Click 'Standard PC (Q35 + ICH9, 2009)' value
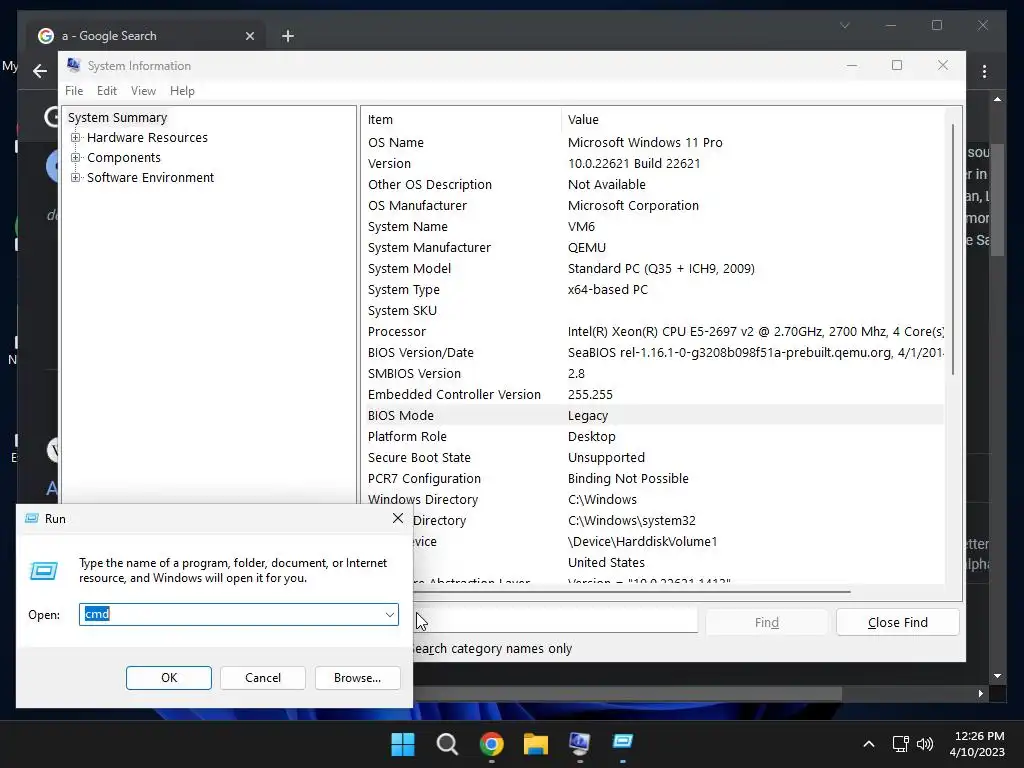The image size is (1024, 768). click(x=661, y=268)
